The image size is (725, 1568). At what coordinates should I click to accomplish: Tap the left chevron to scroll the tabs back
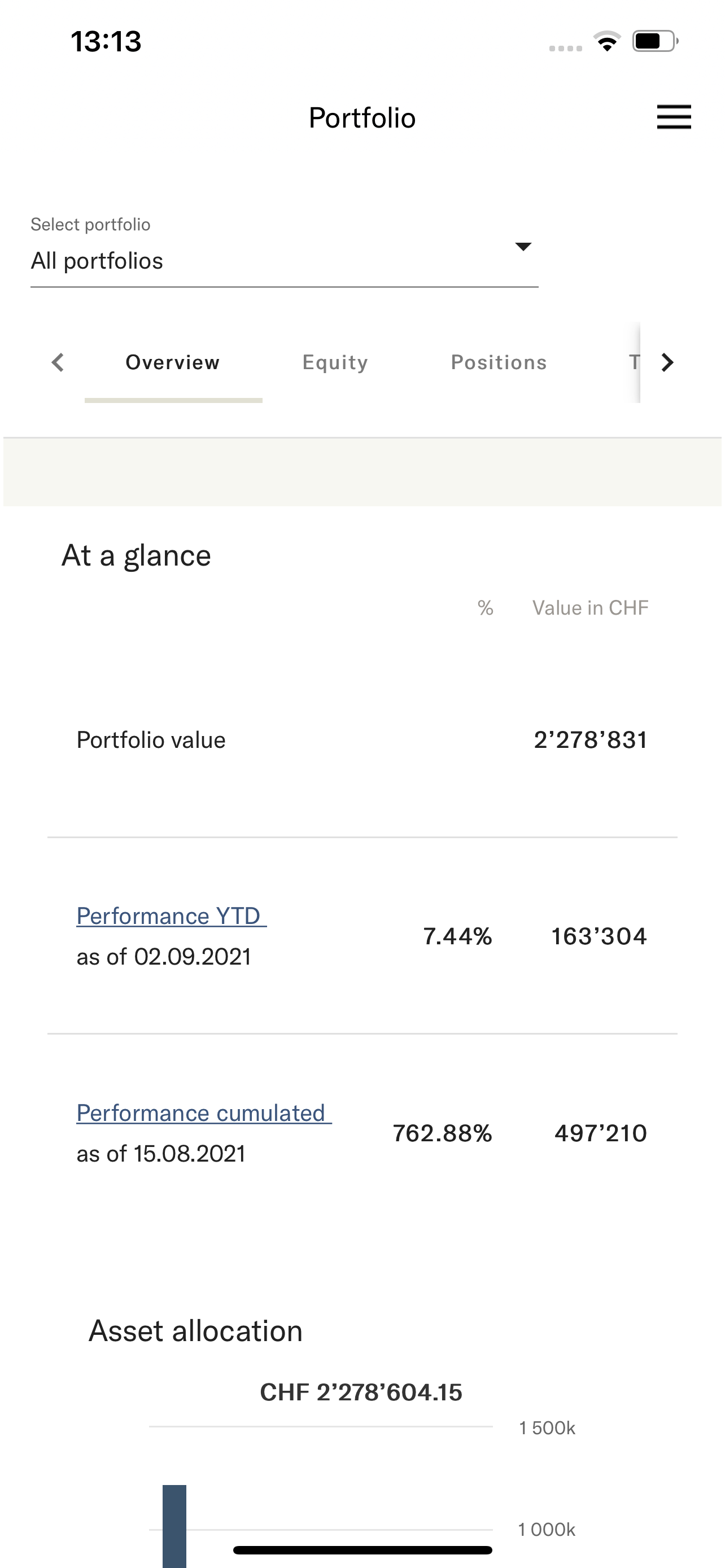tap(58, 363)
